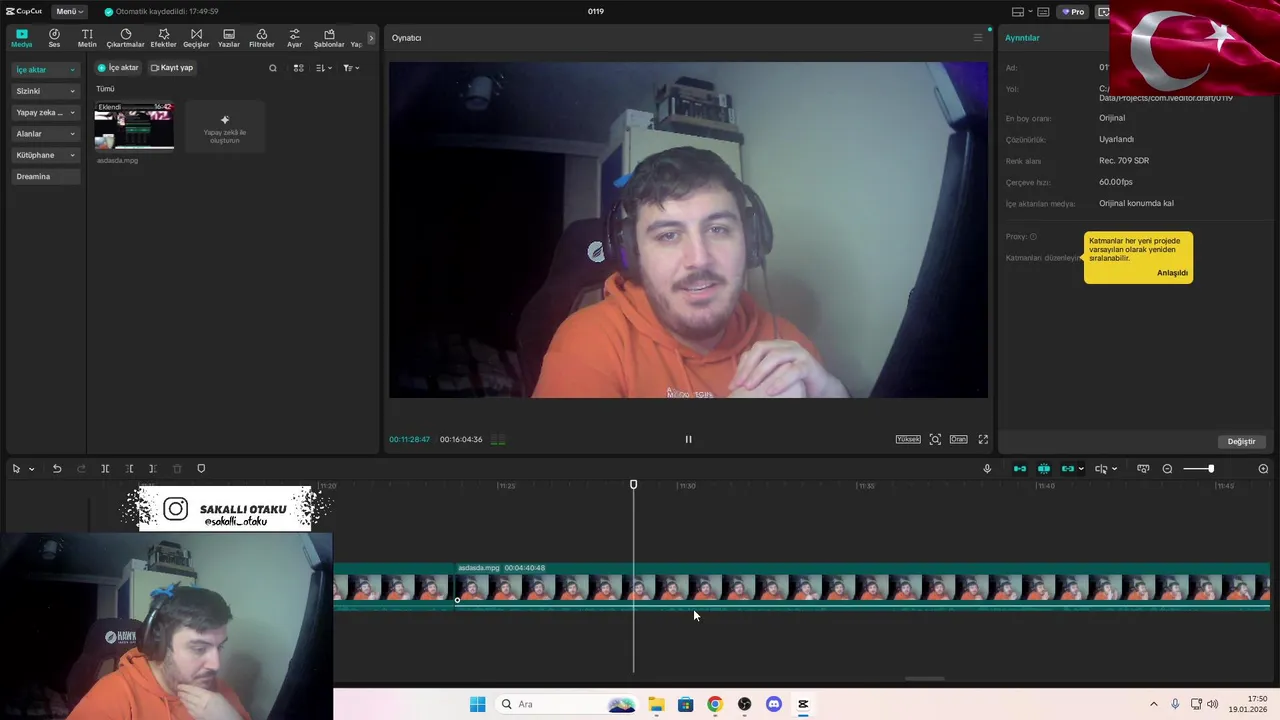Open the player panel hamburger menu
This screenshot has width=1280, height=720.
(978, 38)
